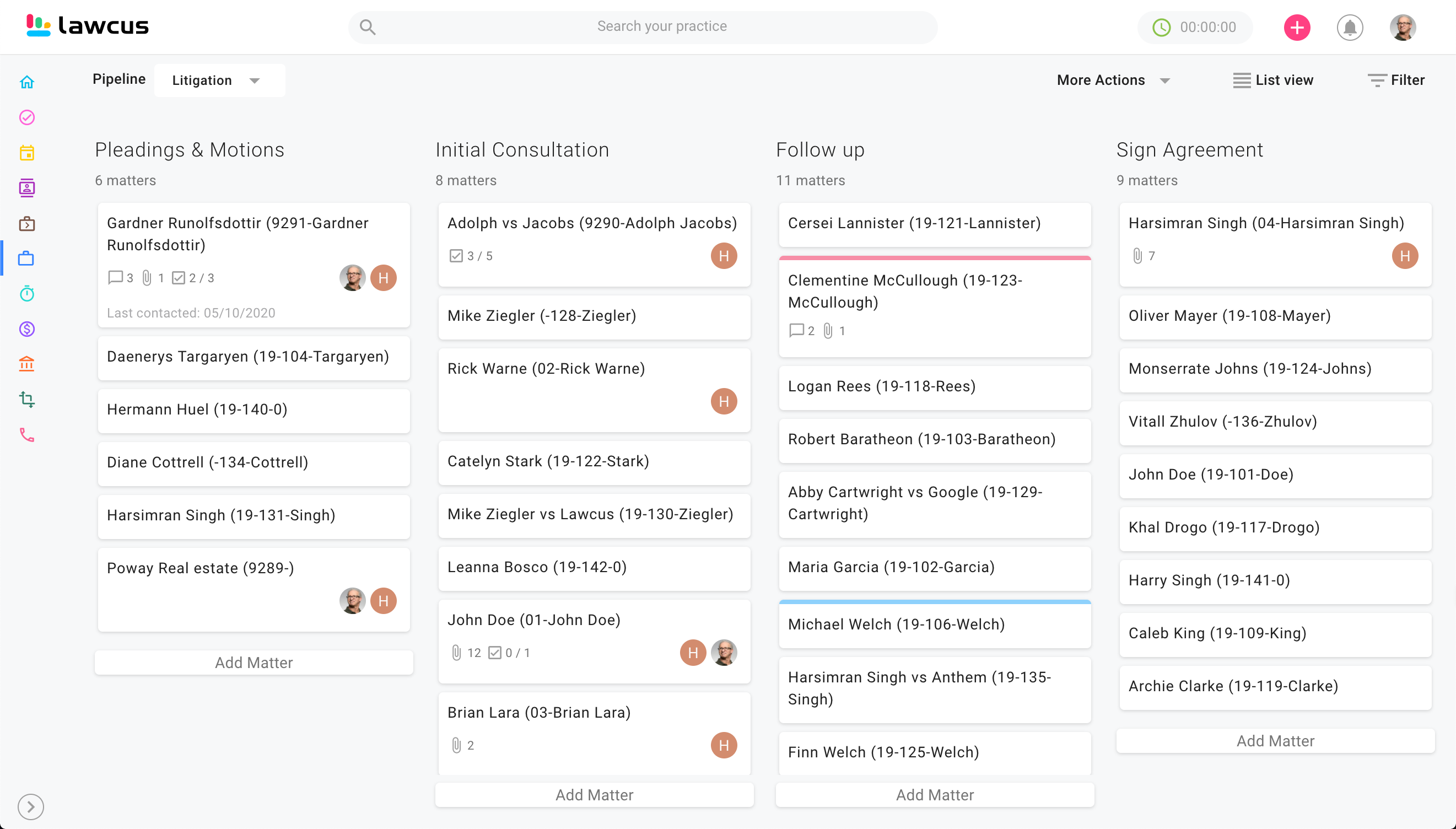Open the timer stopwatch icon in sidebar
This screenshot has width=1456, height=829.
(27, 294)
